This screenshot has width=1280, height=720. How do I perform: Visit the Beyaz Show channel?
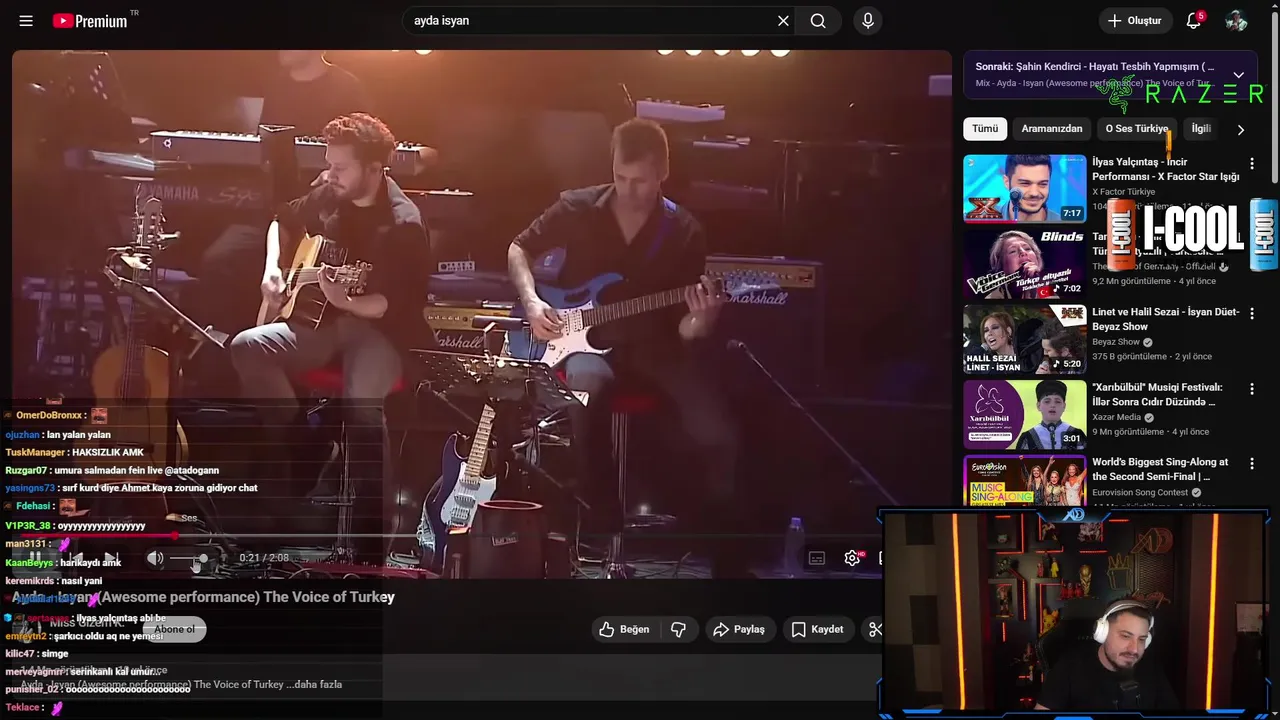(x=1116, y=342)
